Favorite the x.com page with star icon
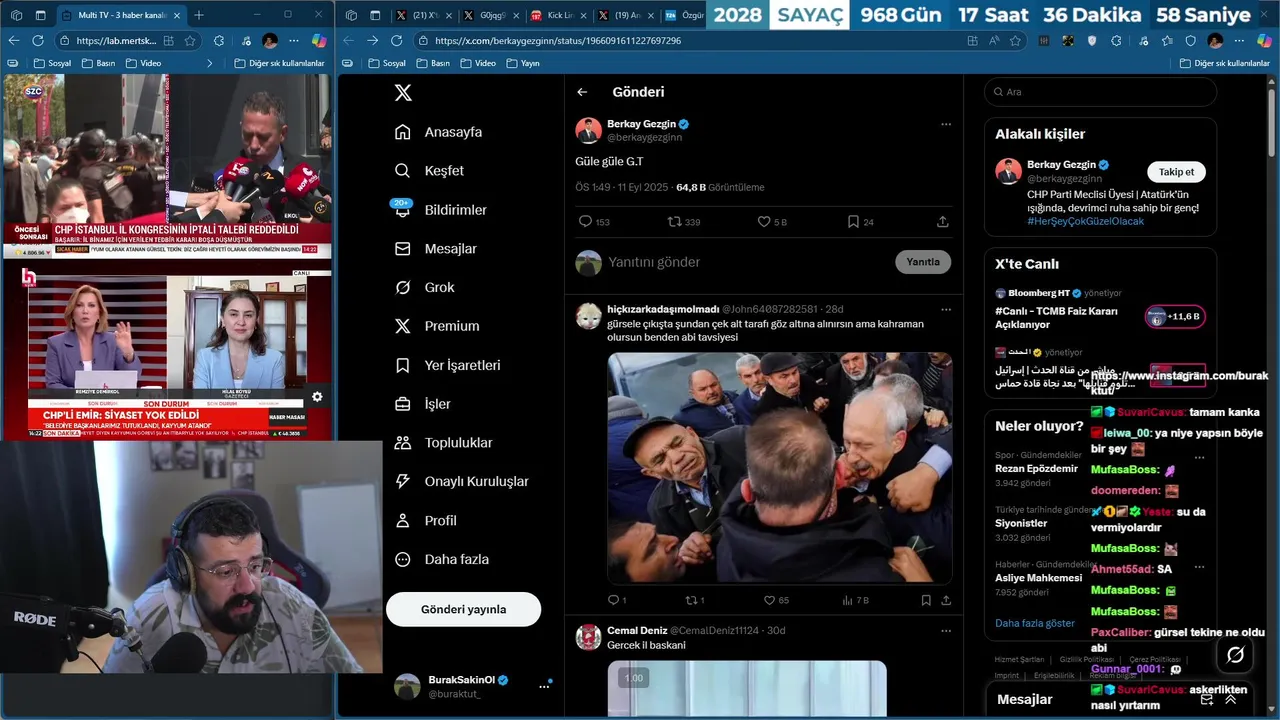 1015,41
